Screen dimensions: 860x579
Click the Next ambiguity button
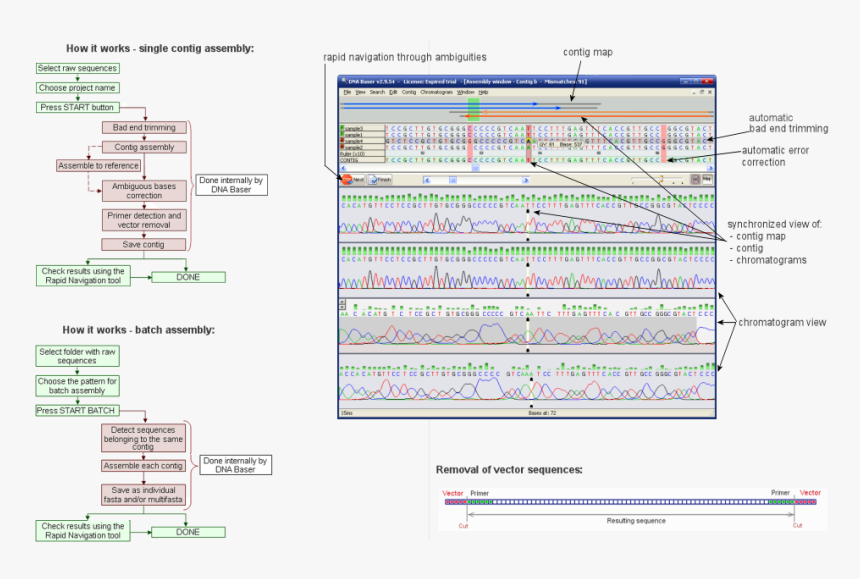[353, 179]
